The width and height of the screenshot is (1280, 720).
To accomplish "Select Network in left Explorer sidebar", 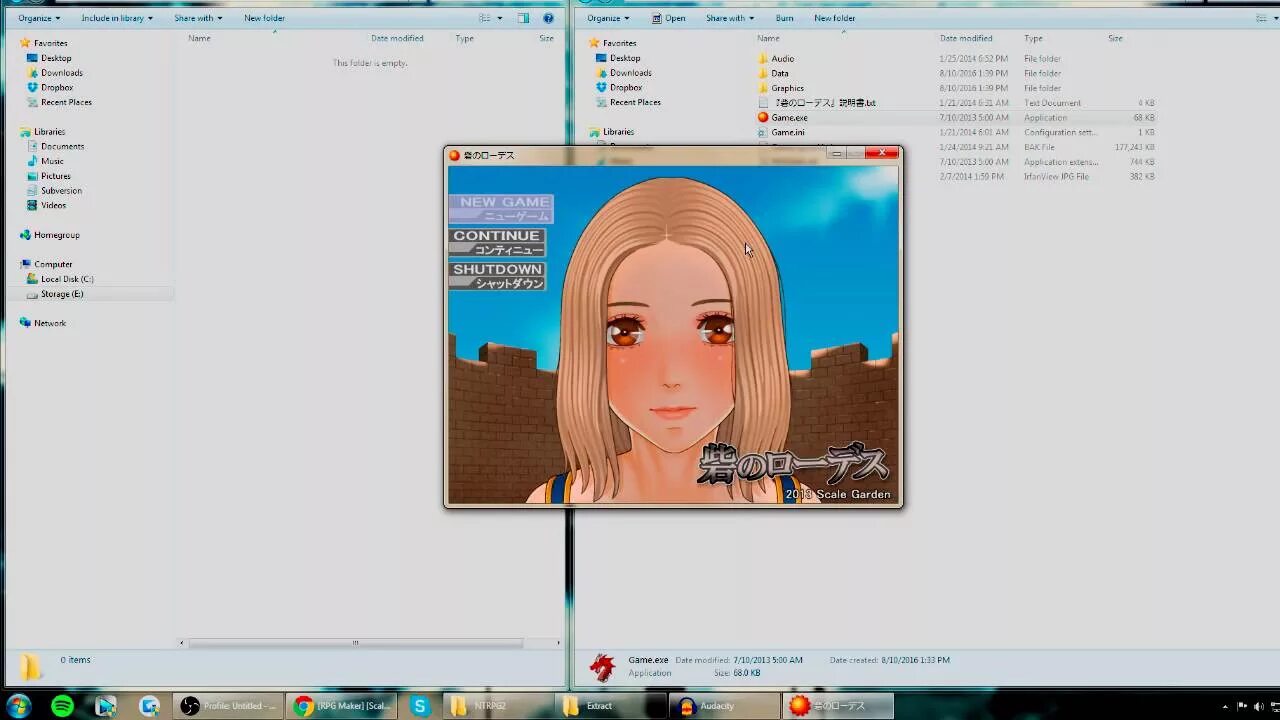I will point(42,323).
